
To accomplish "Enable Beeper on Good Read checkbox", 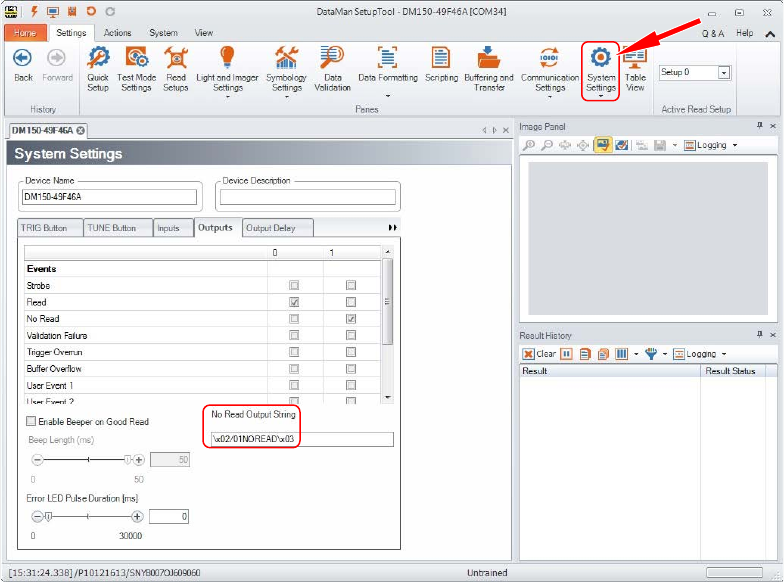I will 31,422.
